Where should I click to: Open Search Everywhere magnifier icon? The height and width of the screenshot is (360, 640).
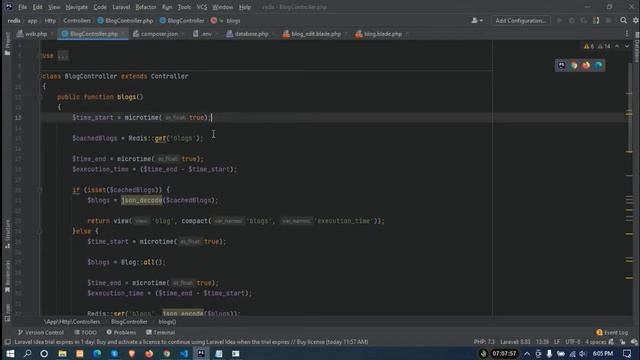pyautogui.click(x=623, y=20)
